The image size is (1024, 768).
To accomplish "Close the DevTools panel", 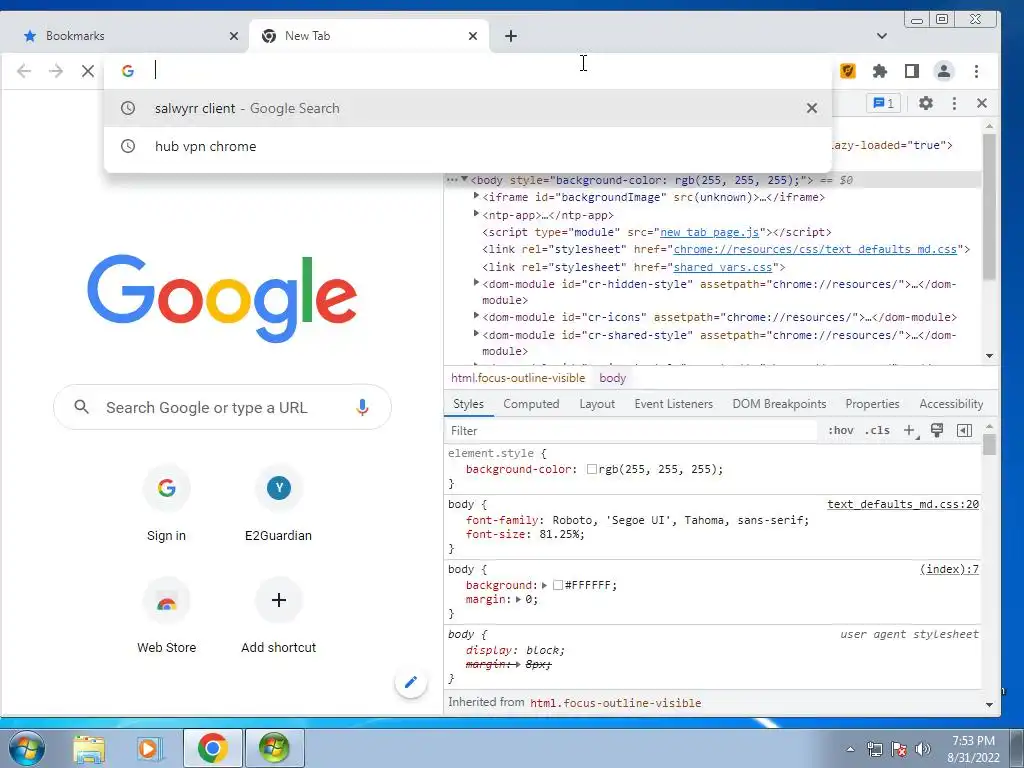I will point(982,103).
